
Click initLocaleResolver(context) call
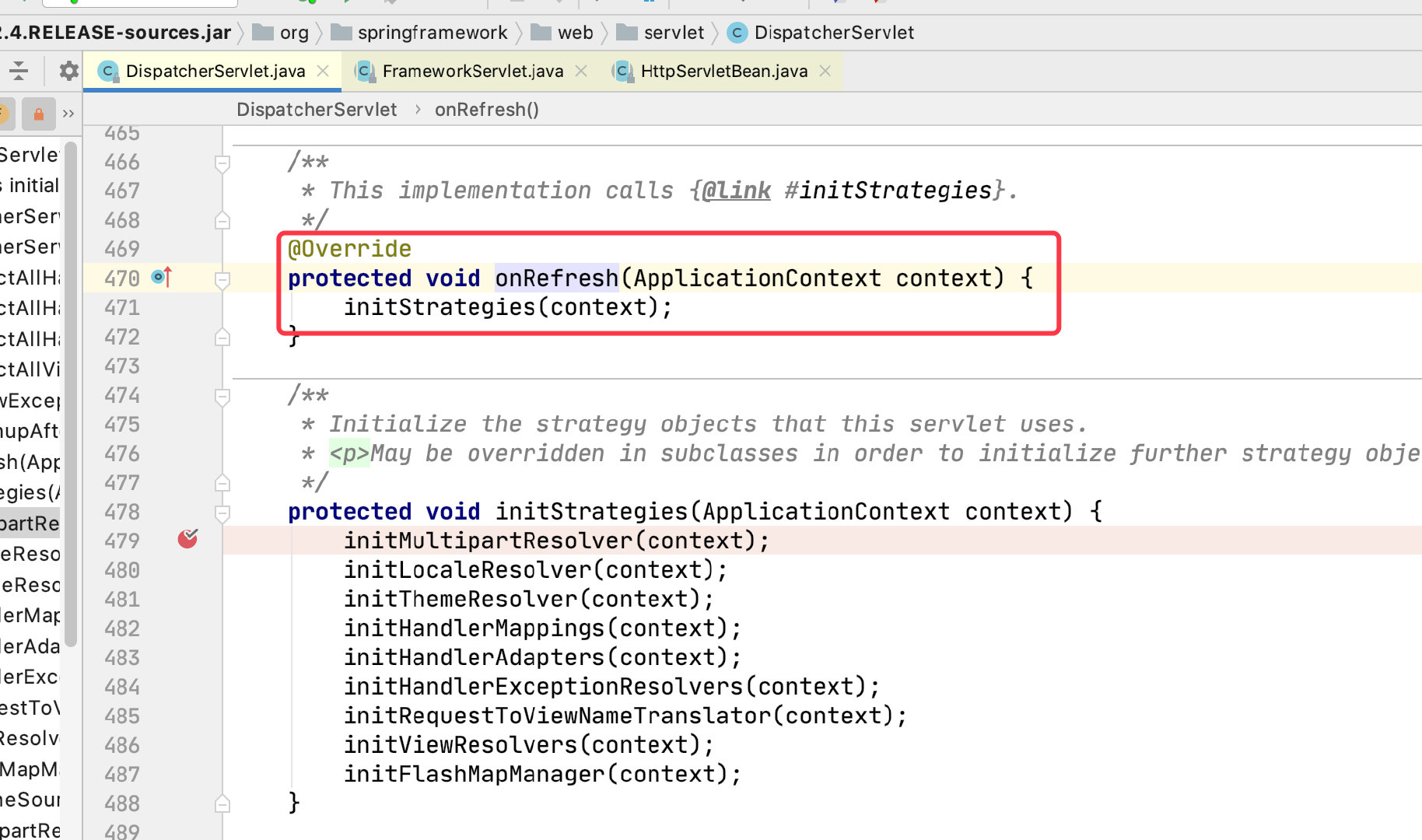pos(536,570)
